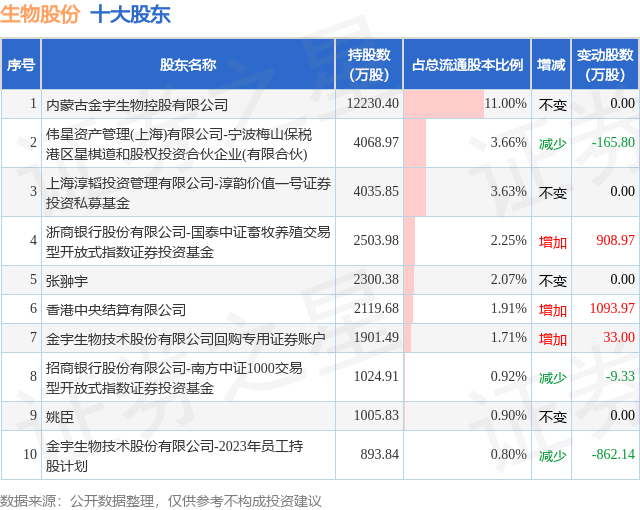Click the change value -9.33

620,376
